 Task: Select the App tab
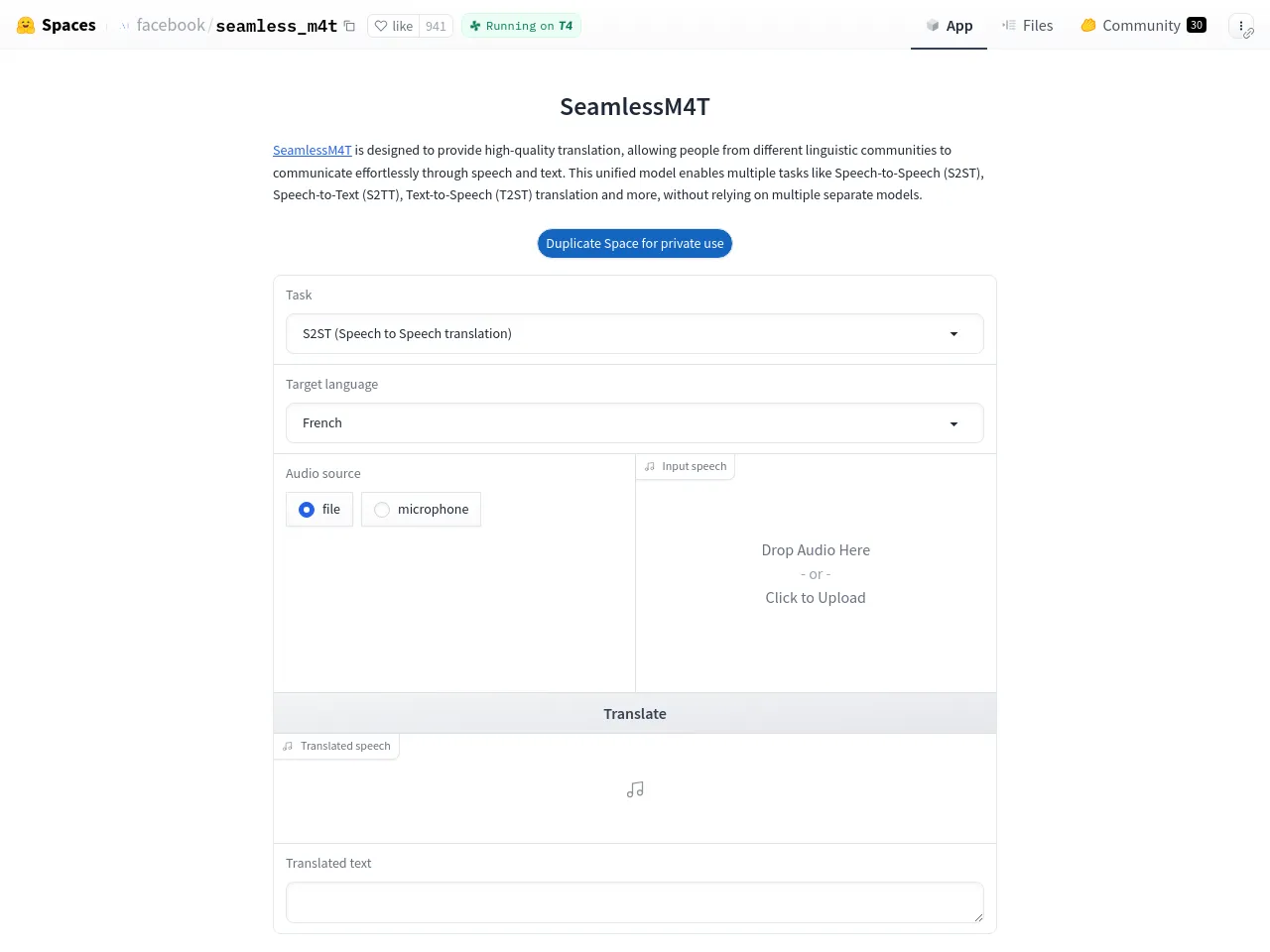[949, 26]
